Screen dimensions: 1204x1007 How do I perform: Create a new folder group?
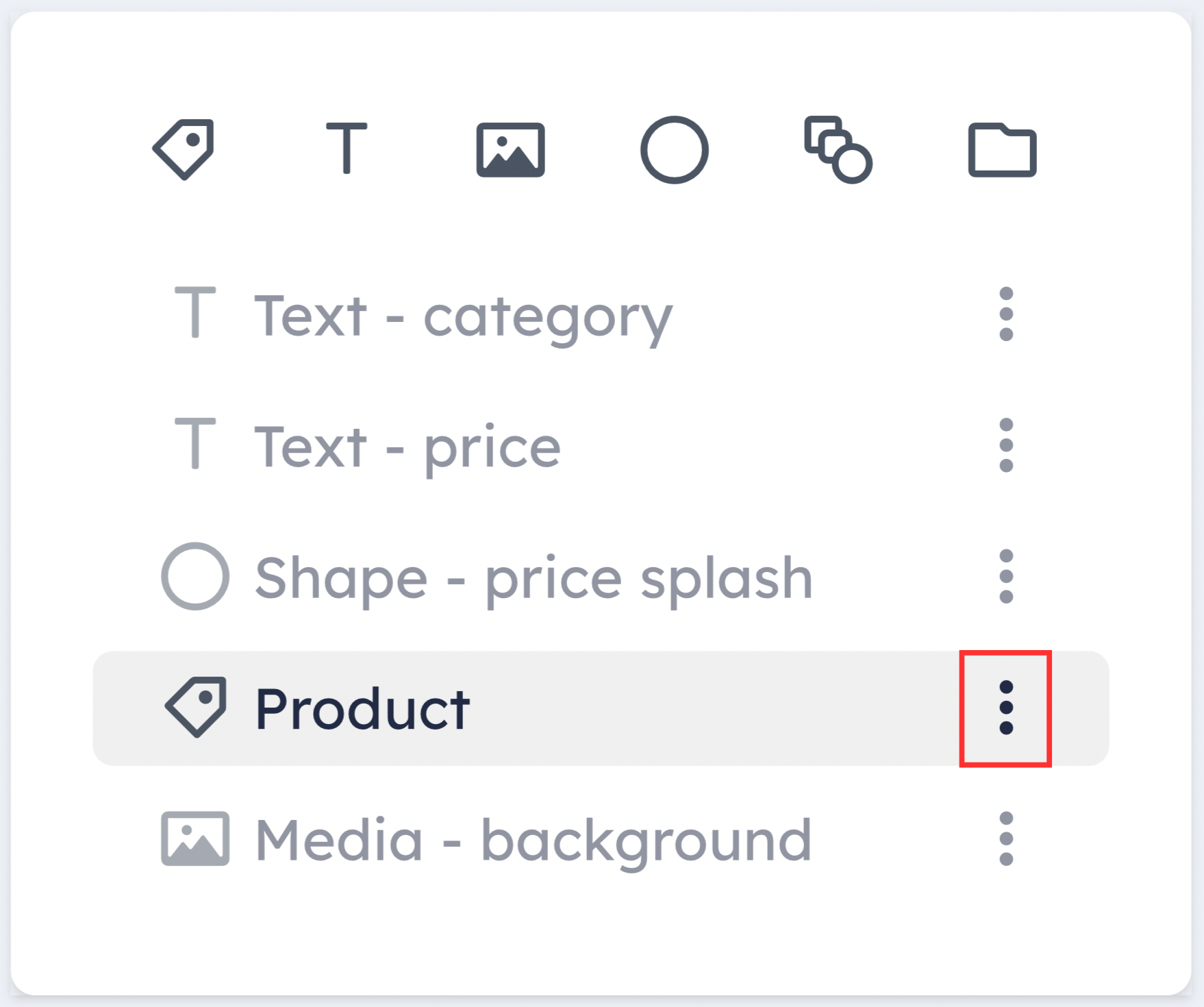(1002, 150)
